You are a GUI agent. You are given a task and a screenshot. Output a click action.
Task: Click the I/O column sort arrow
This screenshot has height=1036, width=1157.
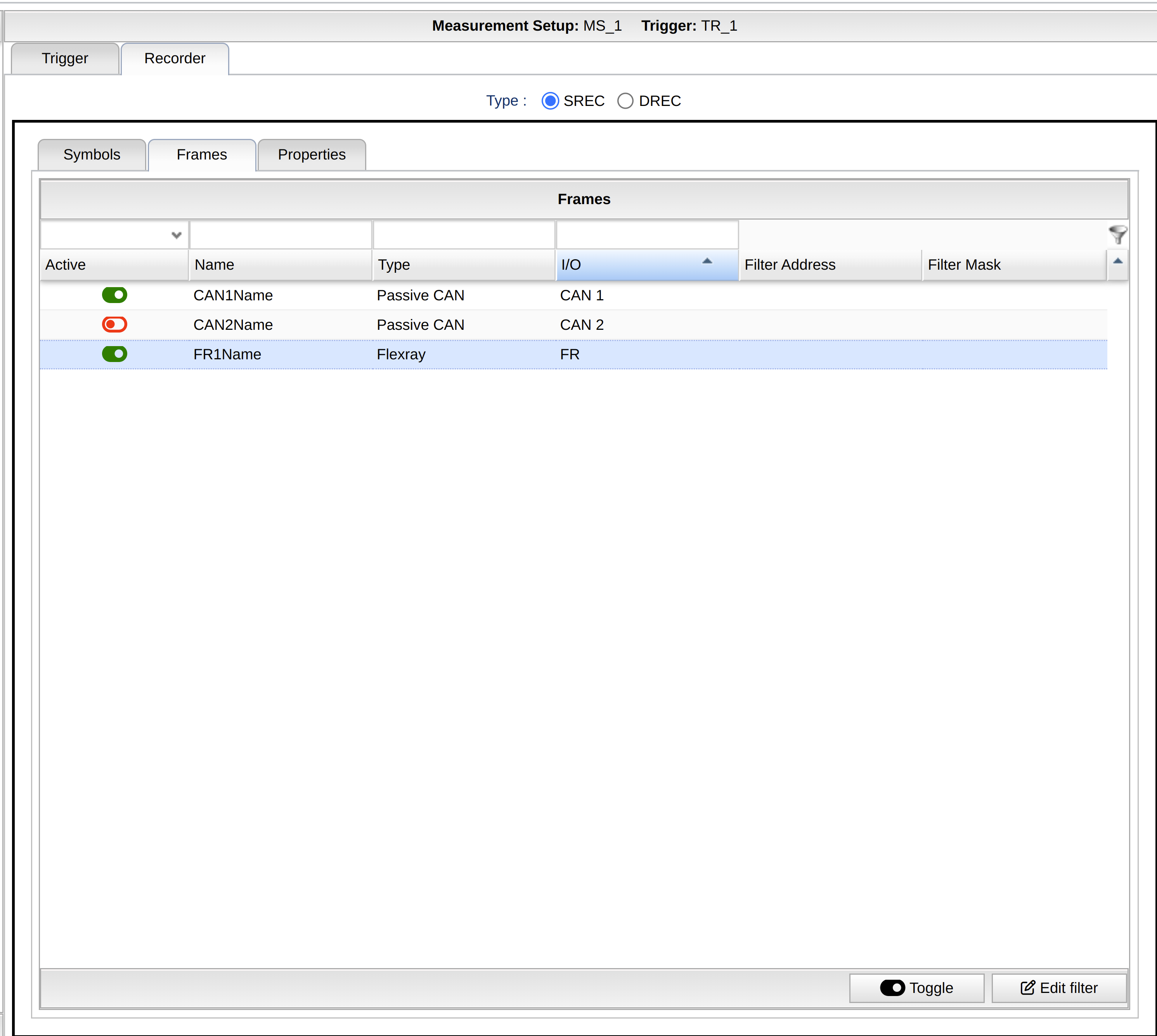click(x=707, y=261)
